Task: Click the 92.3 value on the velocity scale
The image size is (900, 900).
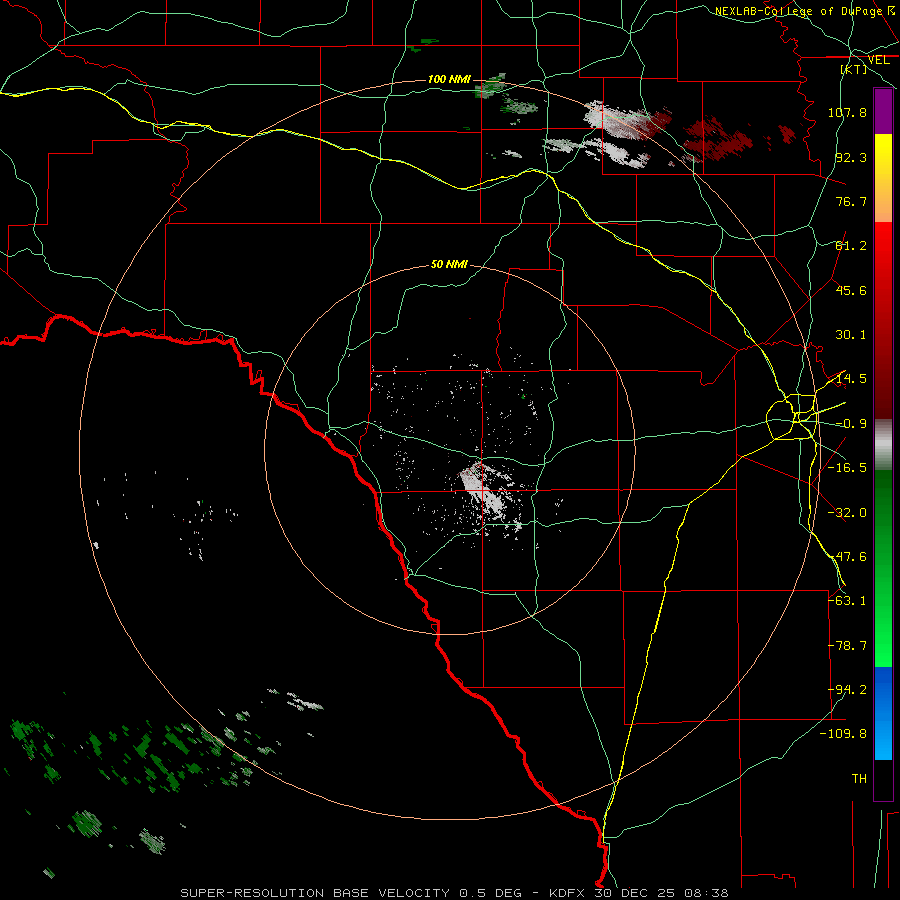Action: tap(851, 157)
